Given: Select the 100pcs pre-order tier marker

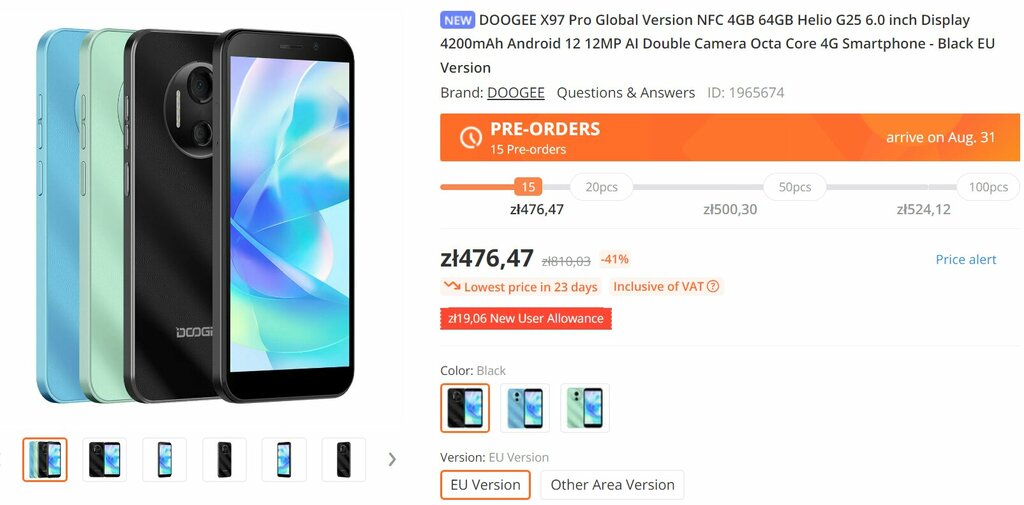Looking at the screenshot, I should click(988, 187).
